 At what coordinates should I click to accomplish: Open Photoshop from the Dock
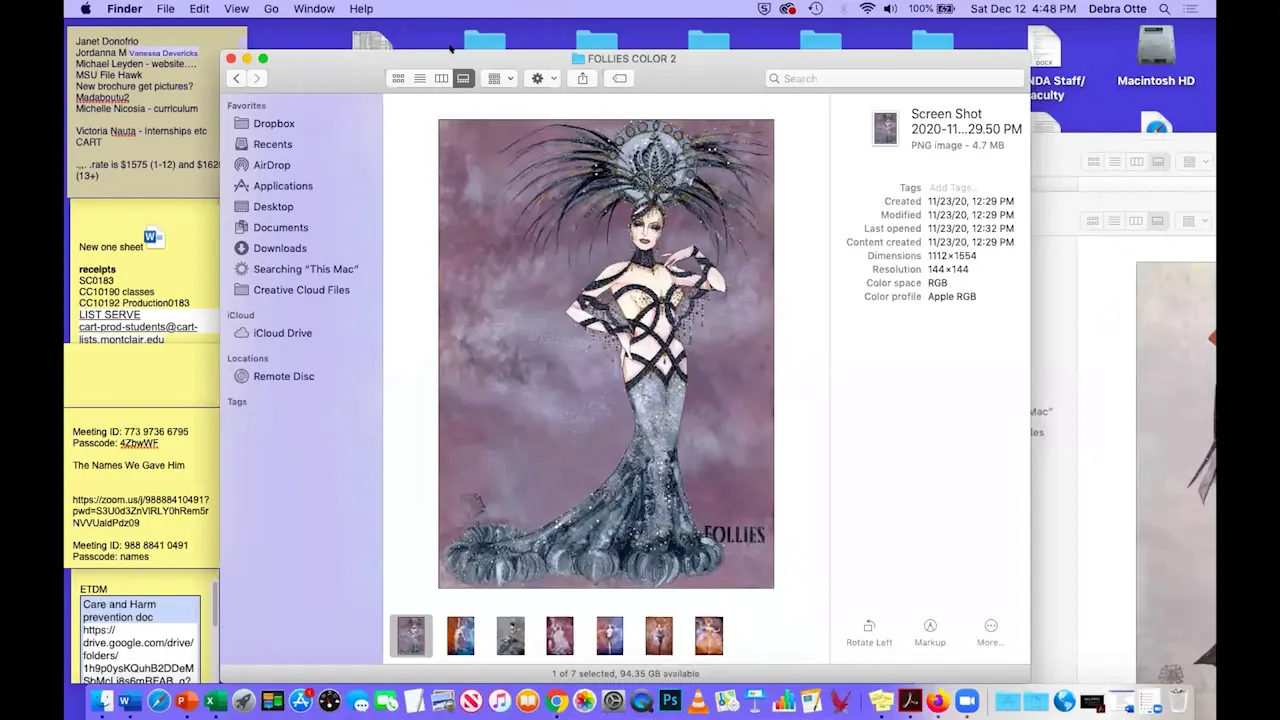point(670,702)
